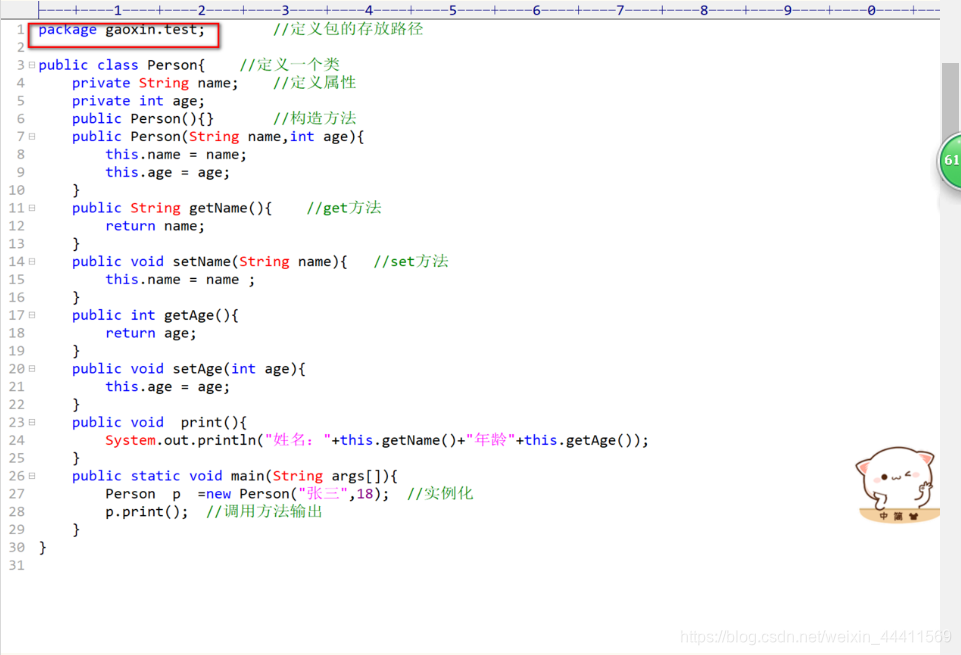Click the text 'package gaoxin.test;'
This screenshot has height=655, width=961.
121,29
